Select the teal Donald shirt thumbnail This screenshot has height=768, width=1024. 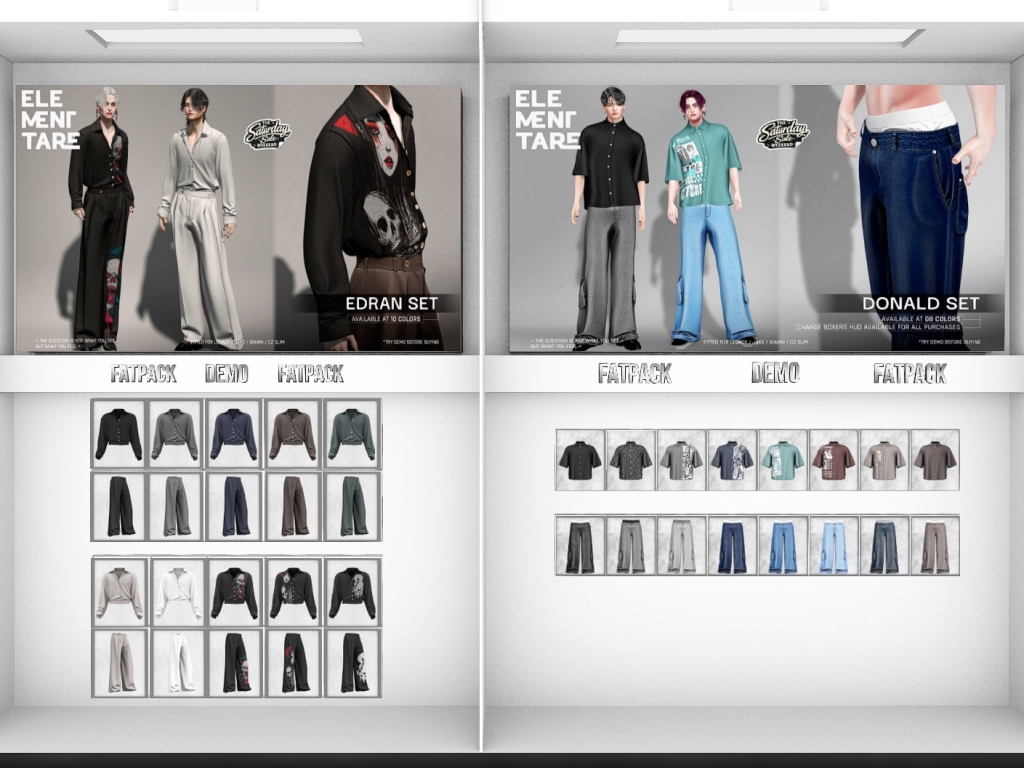coord(783,460)
